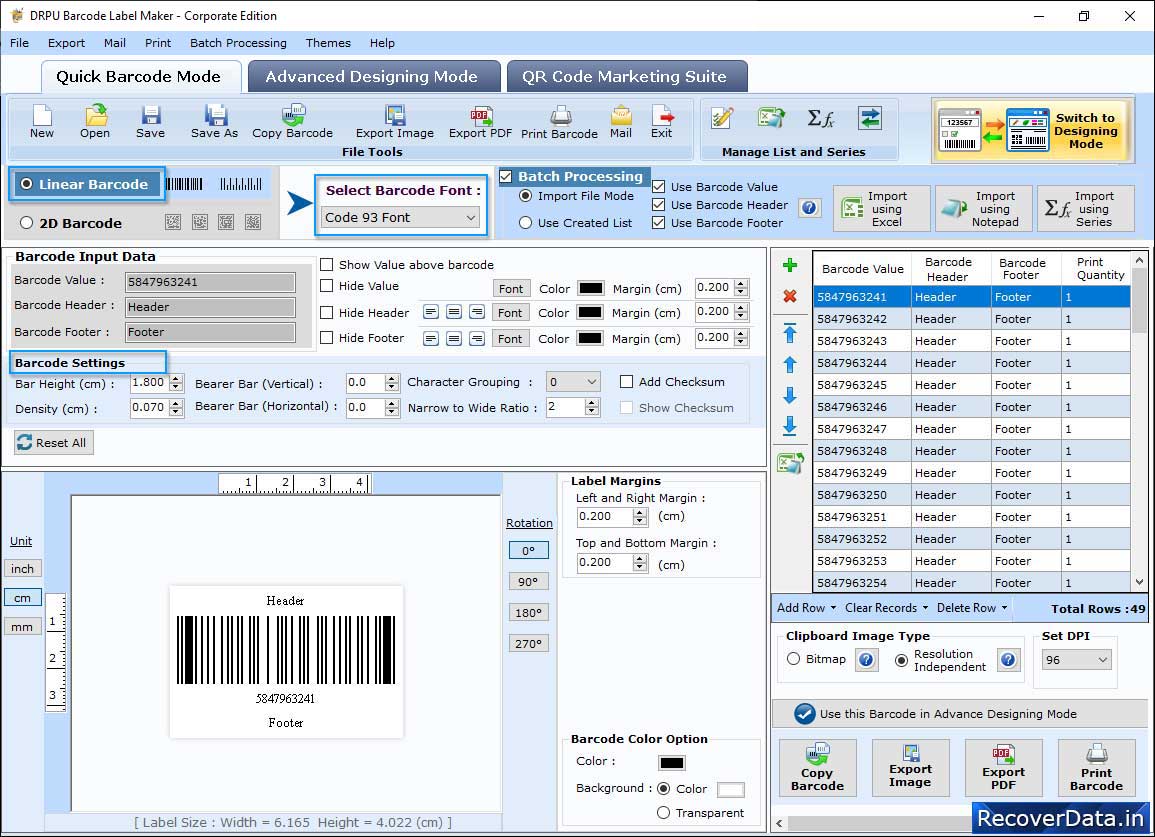Align footer text to center
Screen dimensions: 1155x837
454,339
